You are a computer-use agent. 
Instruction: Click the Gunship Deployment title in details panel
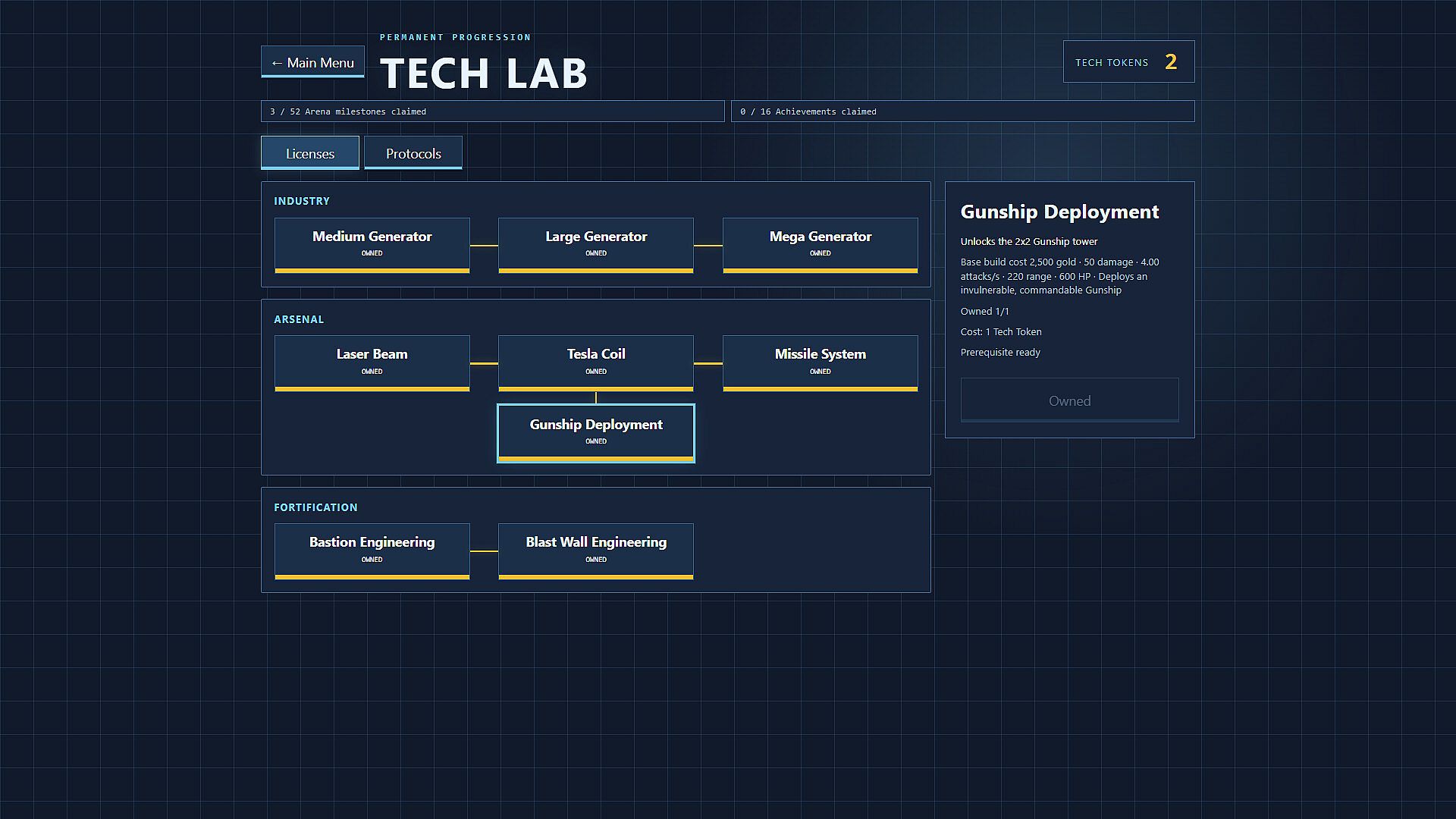pyautogui.click(x=1059, y=212)
